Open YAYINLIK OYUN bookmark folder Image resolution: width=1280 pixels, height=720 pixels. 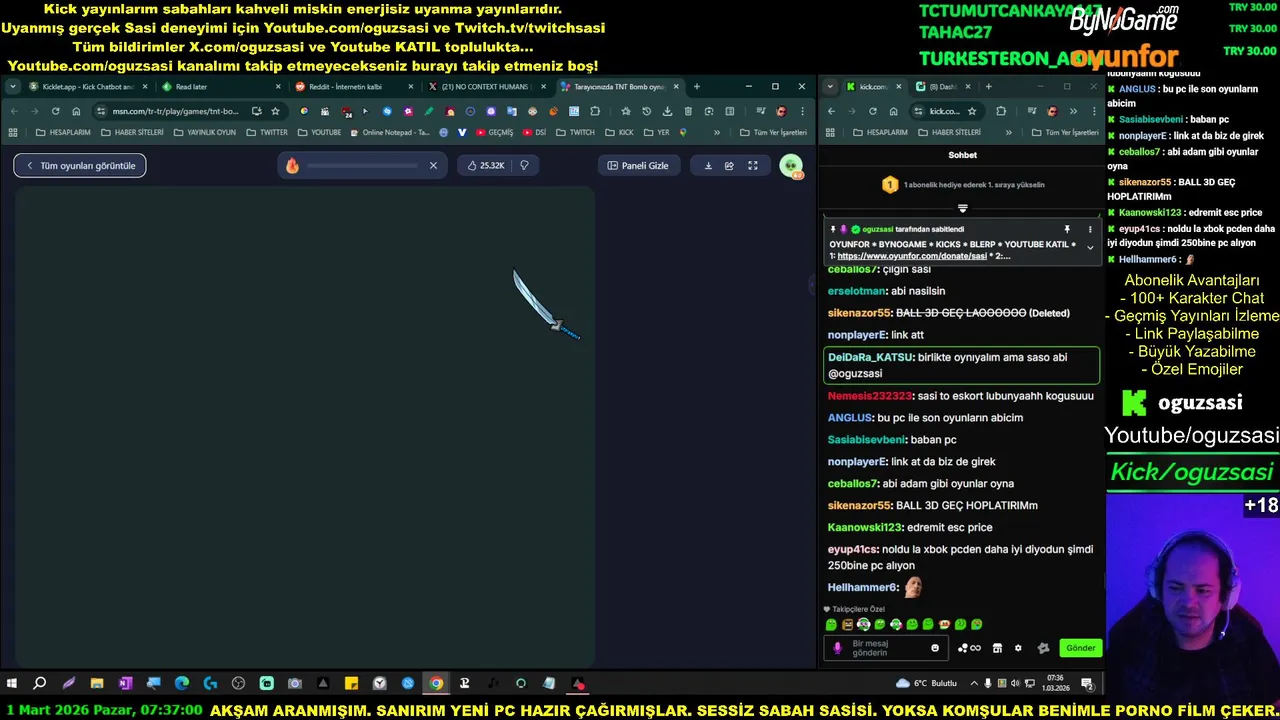[x=204, y=132]
